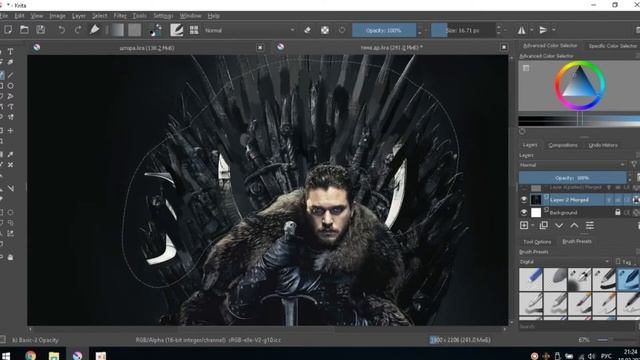
Task: Toggle lock on Background layer
Action: pyautogui.click(x=618, y=212)
